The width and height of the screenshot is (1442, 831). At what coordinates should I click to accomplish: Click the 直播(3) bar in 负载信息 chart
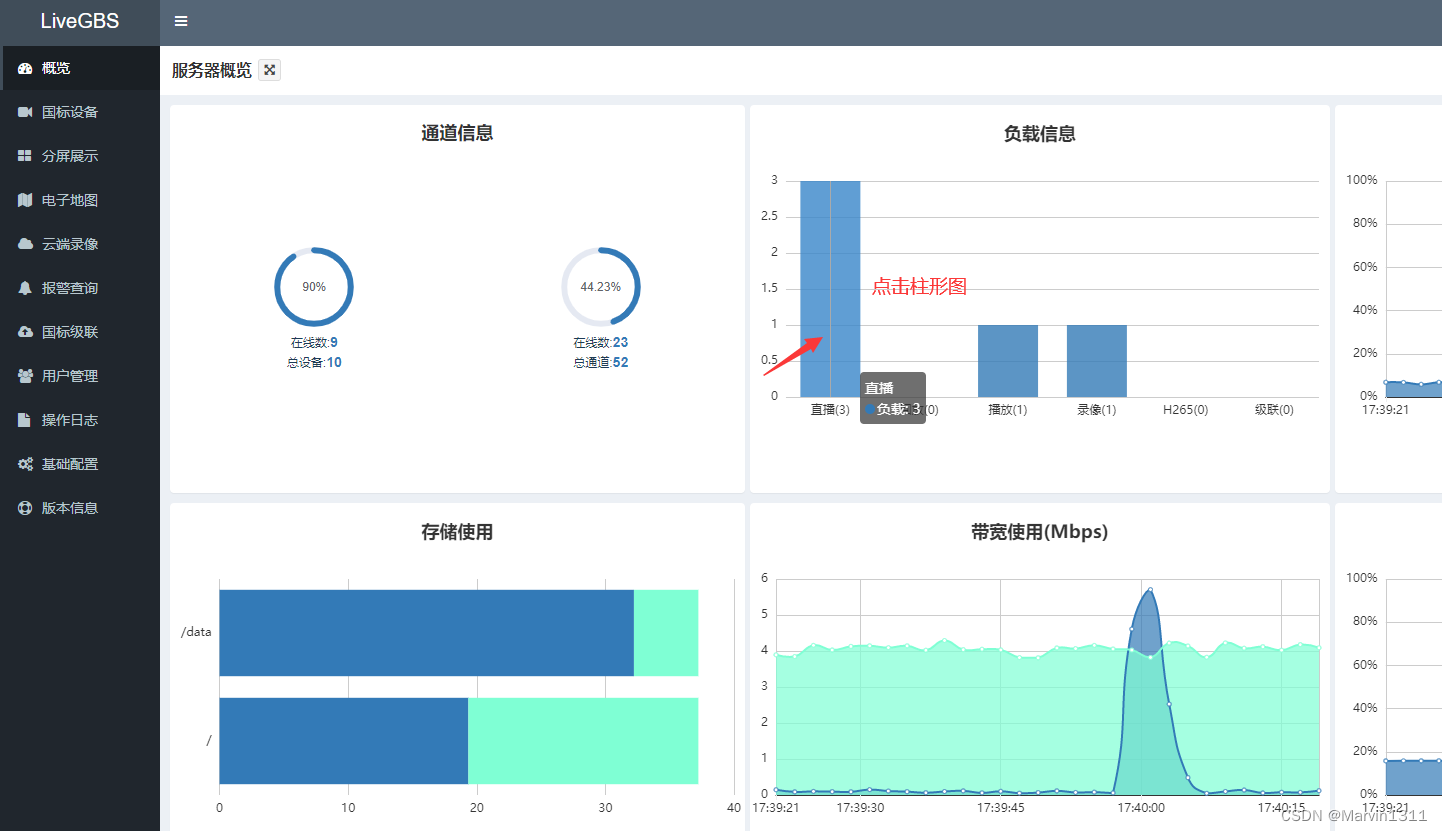830,289
